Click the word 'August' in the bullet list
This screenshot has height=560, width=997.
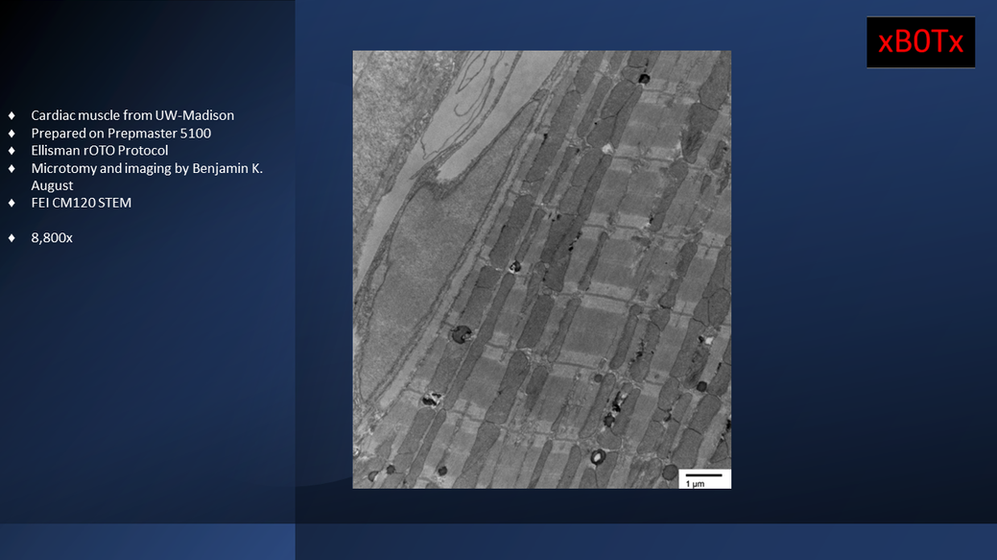52,186
